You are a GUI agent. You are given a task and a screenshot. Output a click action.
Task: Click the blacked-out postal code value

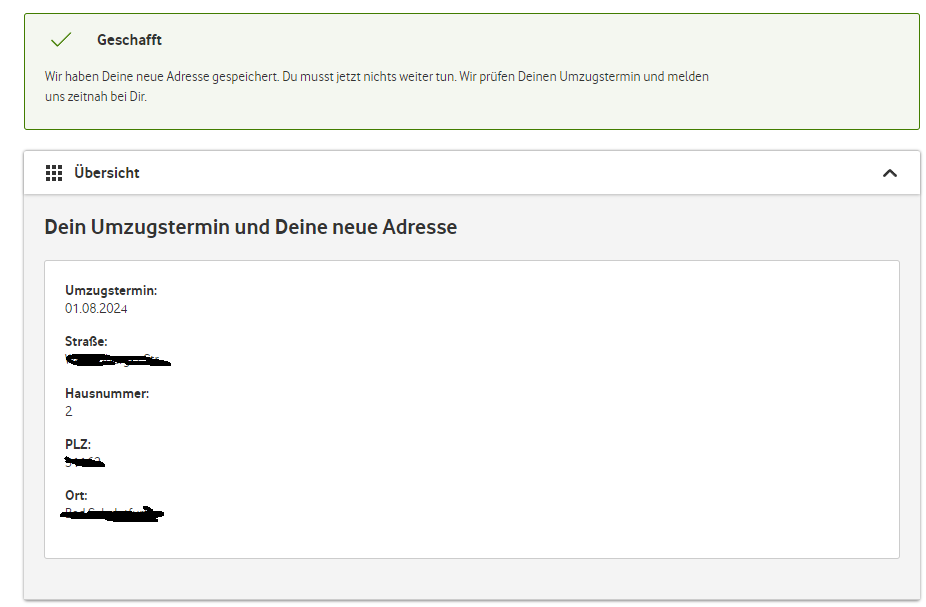[84, 462]
